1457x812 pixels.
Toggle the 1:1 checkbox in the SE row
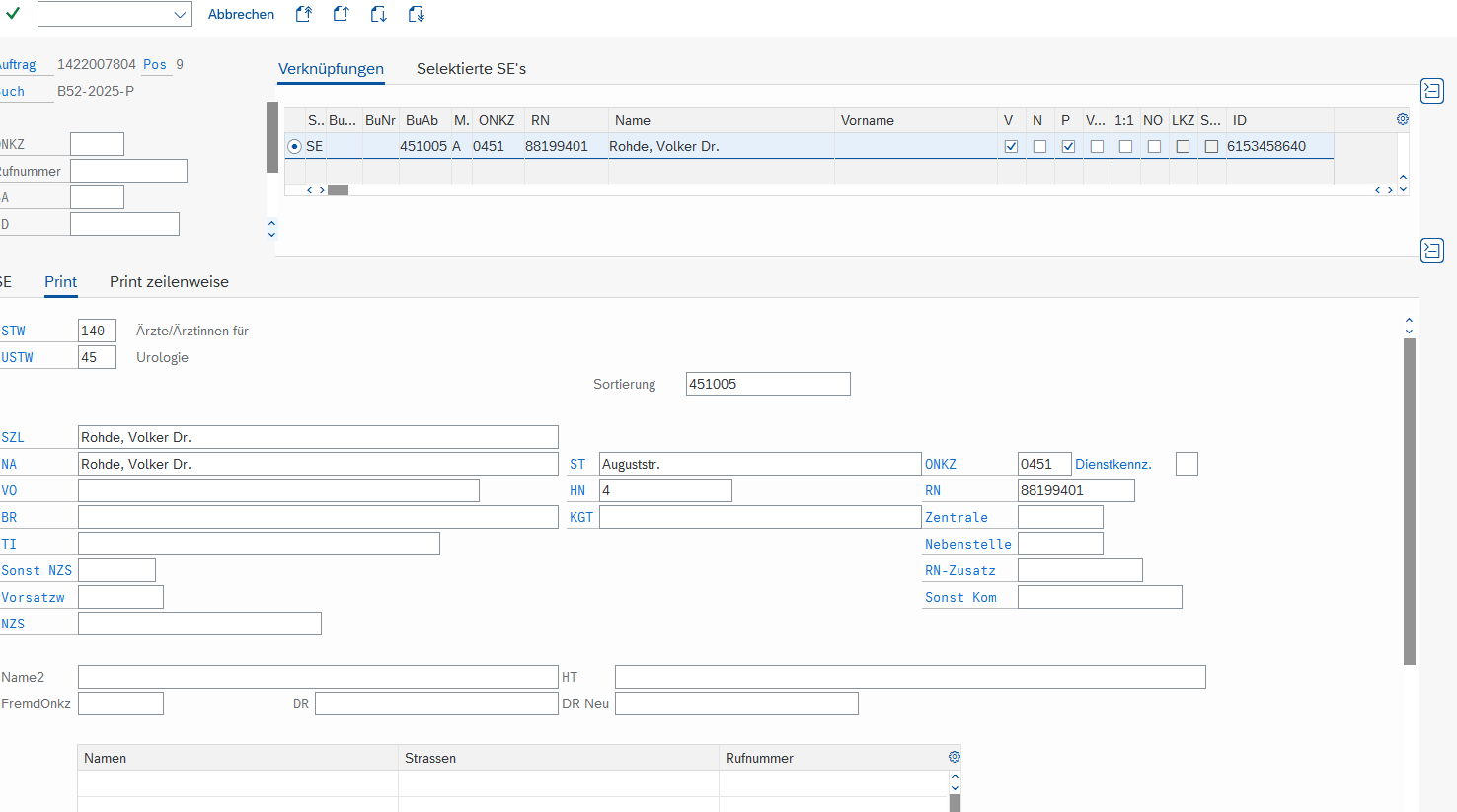1125,146
